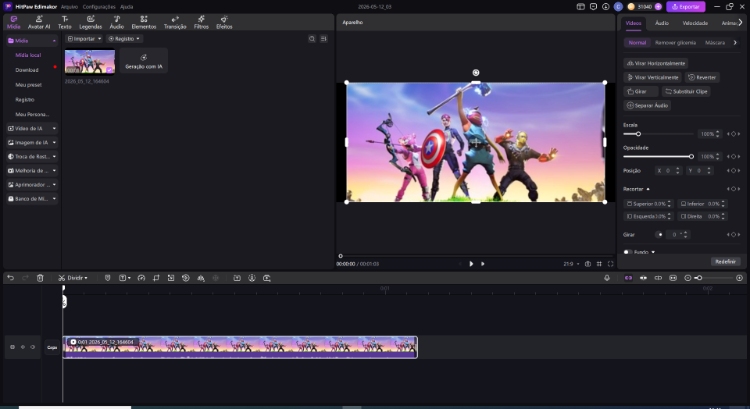750x409 pixels.
Task: Open the Transição transitions library
Action: tap(175, 22)
